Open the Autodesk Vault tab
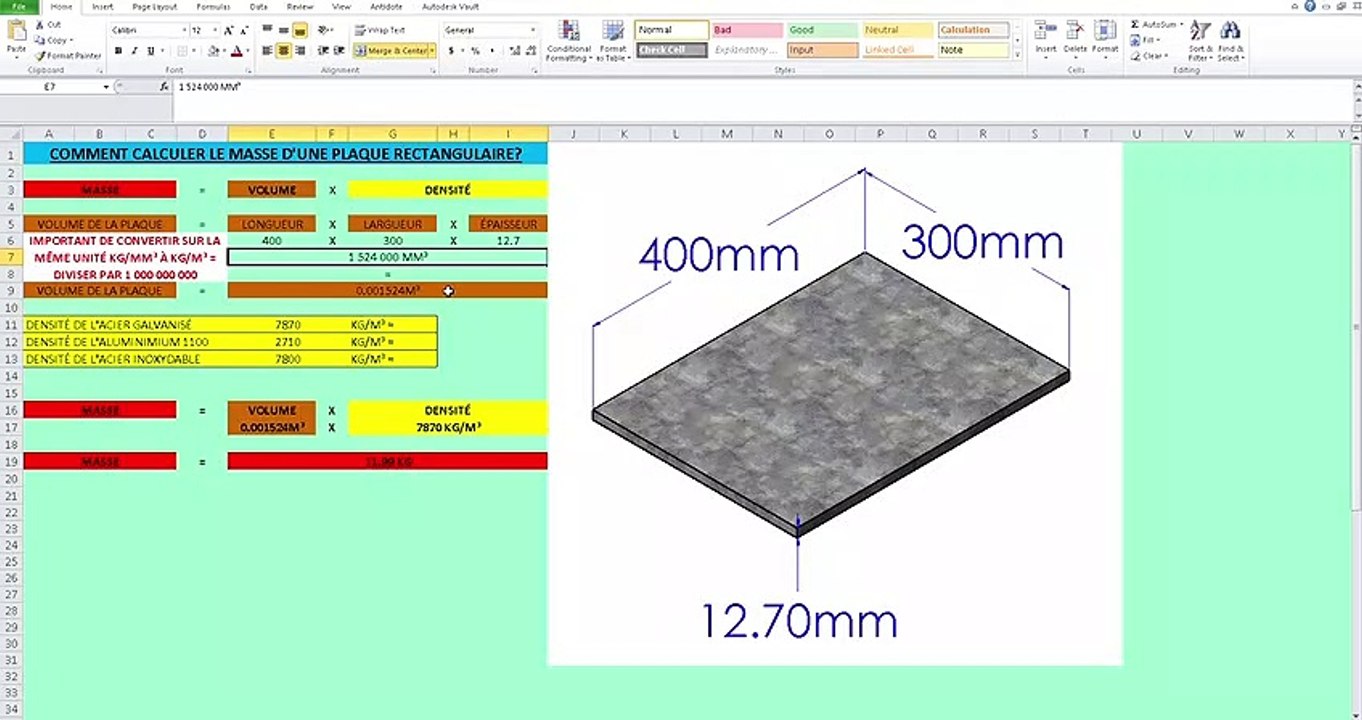This screenshot has width=1362, height=720. pyautogui.click(x=451, y=6)
